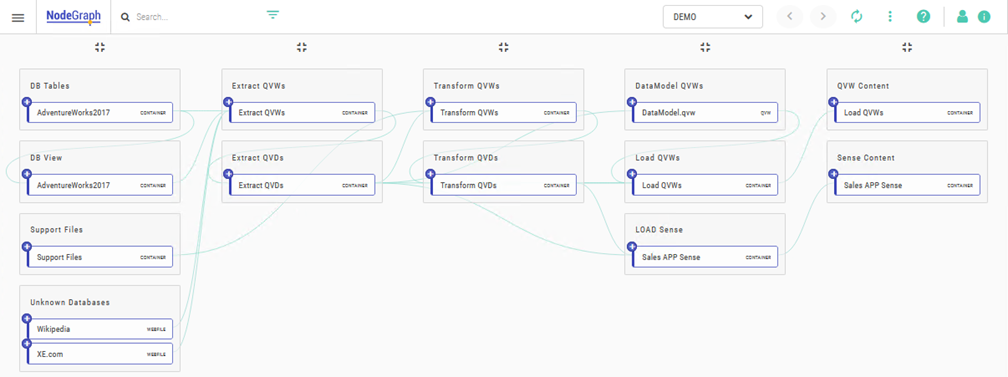Image resolution: width=1008 pixels, height=377 pixels.
Task: Expand plus on Extract QVDs node
Action: 228,174
